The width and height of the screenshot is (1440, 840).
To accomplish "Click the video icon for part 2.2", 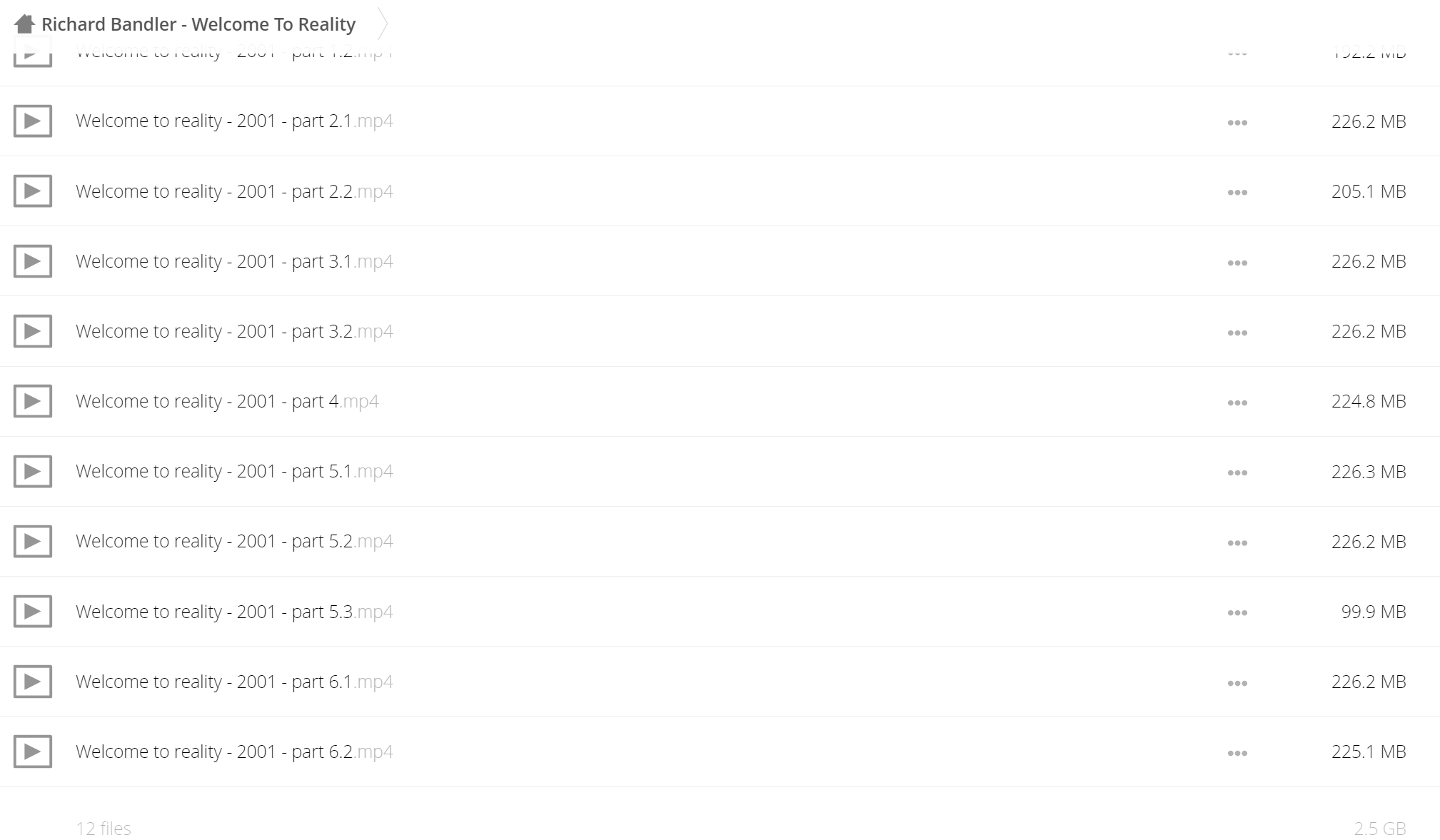I will (33, 191).
